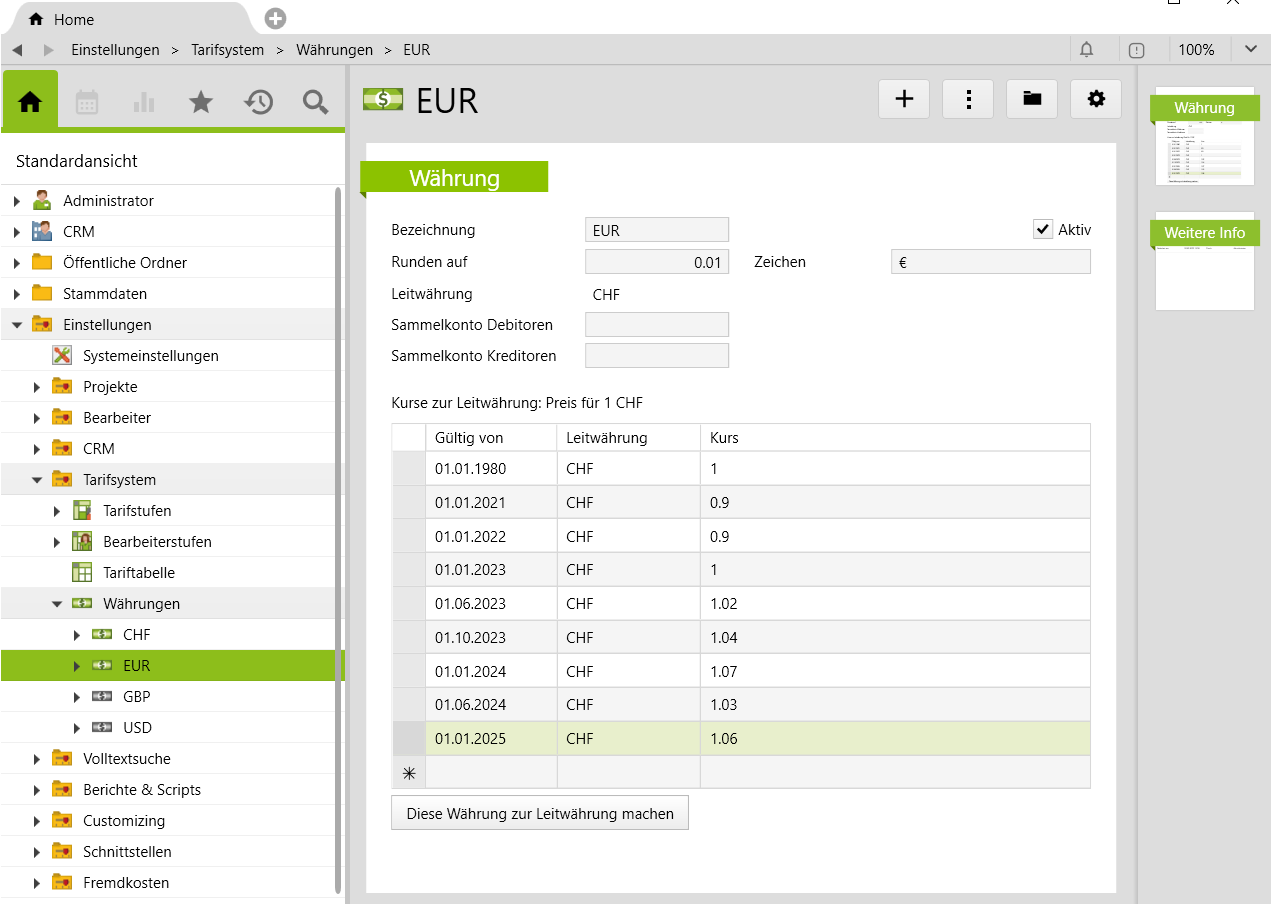The height and width of the screenshot is (904, 1272).
Task: Collapse the Tarifsystem folder
Action: point(37,480)
